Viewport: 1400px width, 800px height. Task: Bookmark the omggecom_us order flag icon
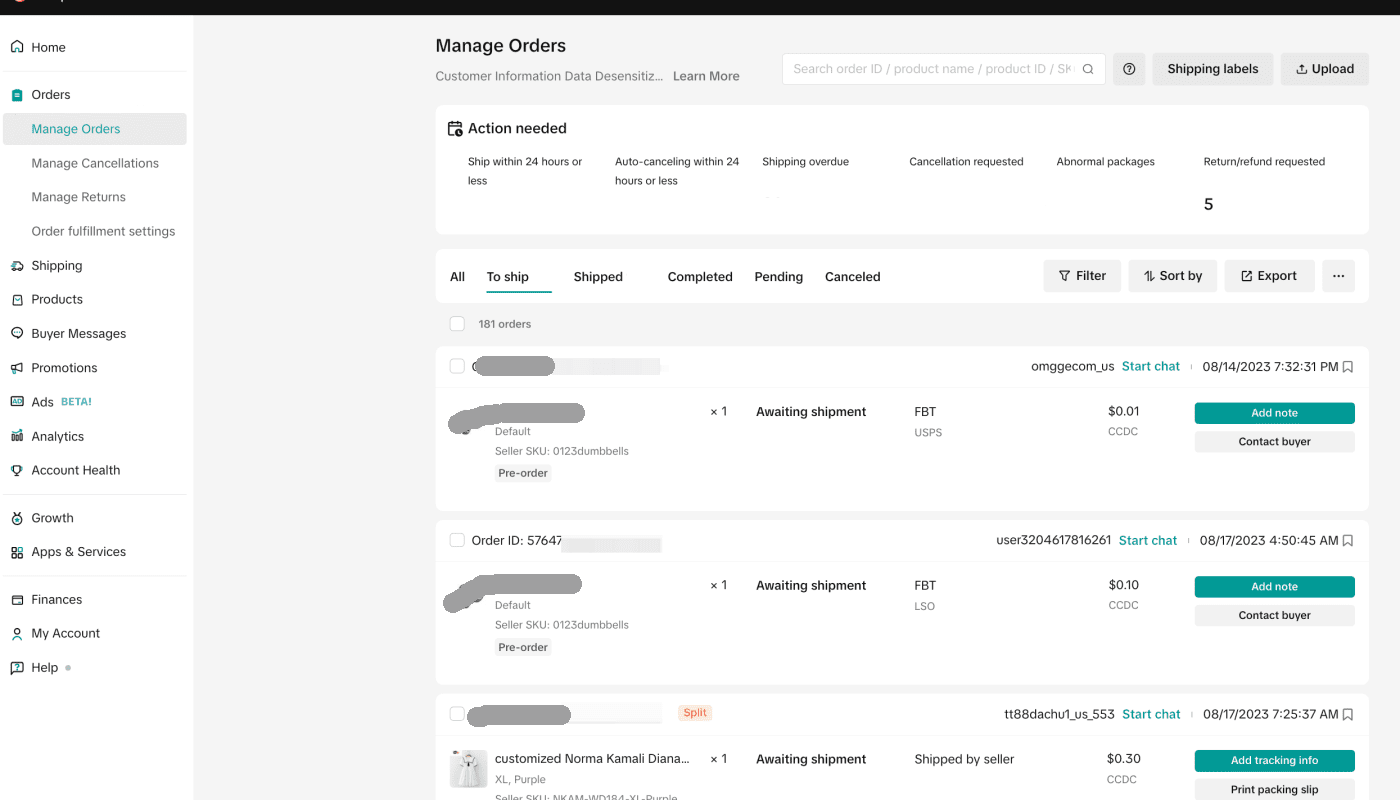point(1348,367)
